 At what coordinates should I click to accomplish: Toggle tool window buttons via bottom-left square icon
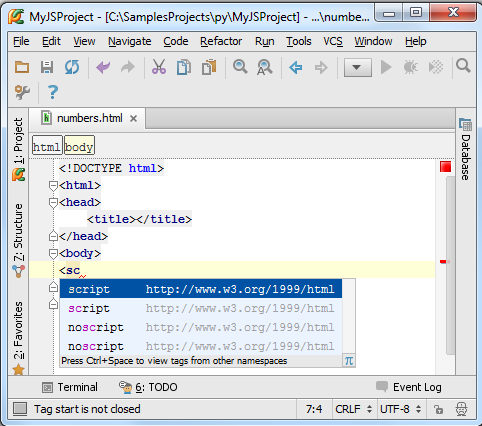20,409
